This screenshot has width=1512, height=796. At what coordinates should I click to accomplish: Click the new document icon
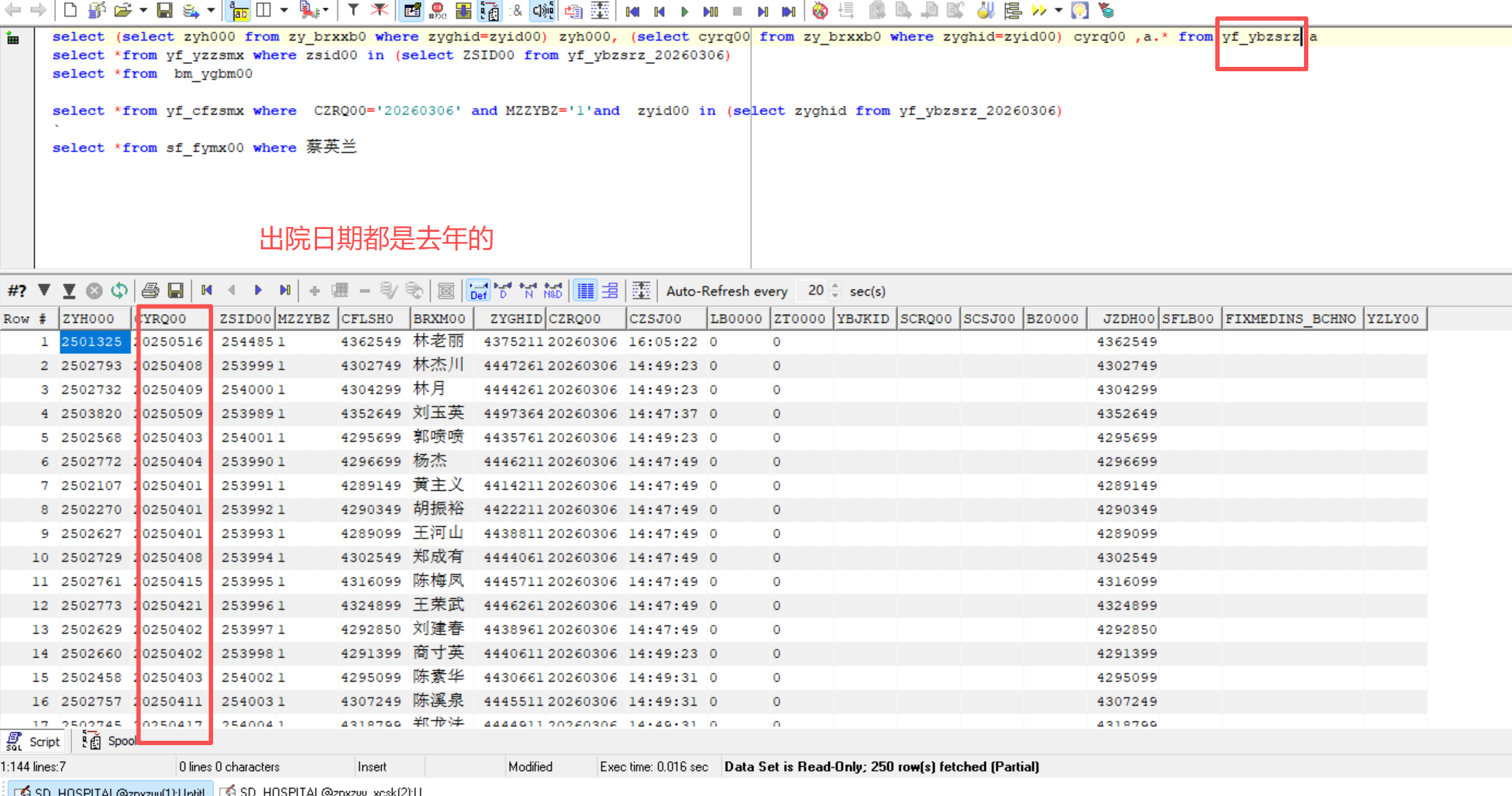coord(70,10)
